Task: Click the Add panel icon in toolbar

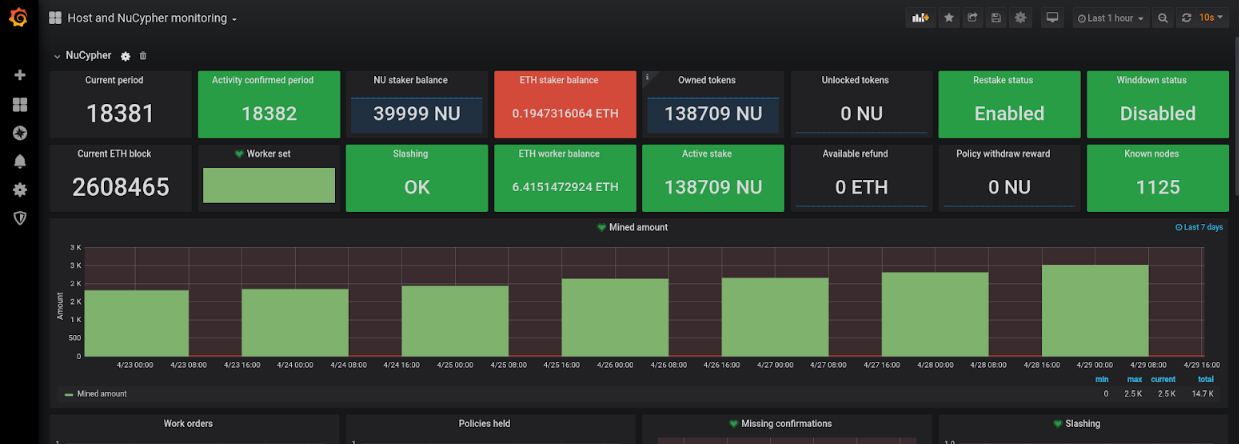Action: pyautogui.click(x=919, y=18)
